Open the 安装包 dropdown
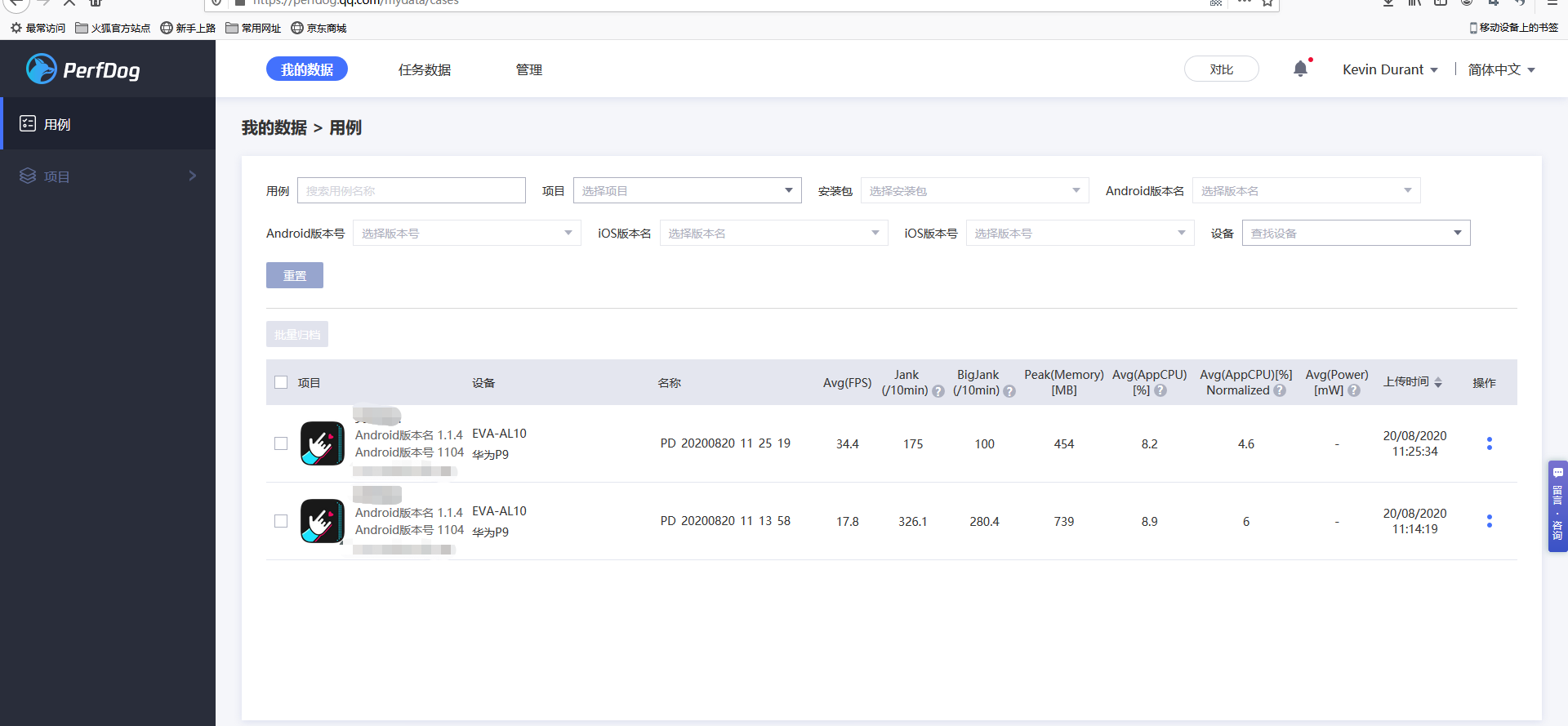 tap(975, 190)
